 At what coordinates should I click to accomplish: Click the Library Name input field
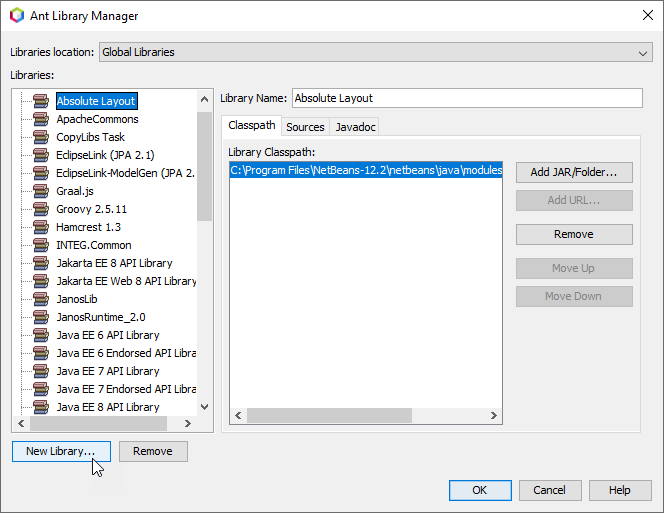click(467, 98)
